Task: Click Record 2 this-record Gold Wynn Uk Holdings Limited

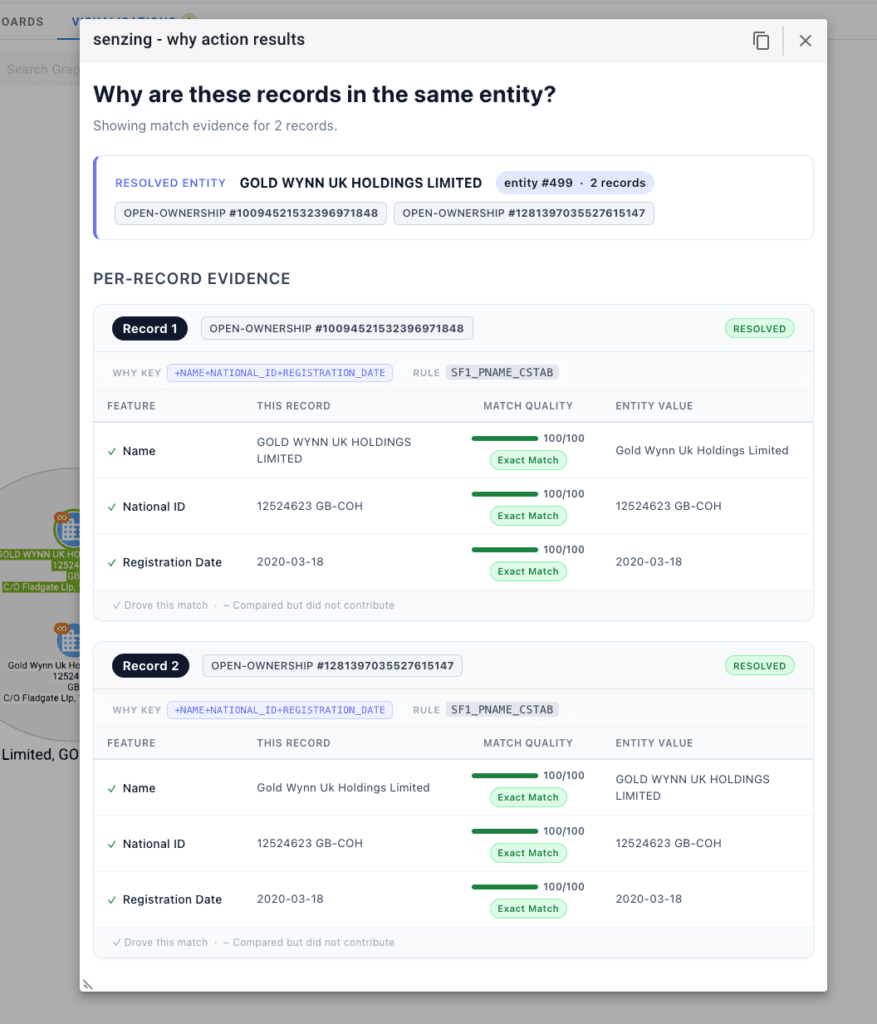Action: point(343,788)
